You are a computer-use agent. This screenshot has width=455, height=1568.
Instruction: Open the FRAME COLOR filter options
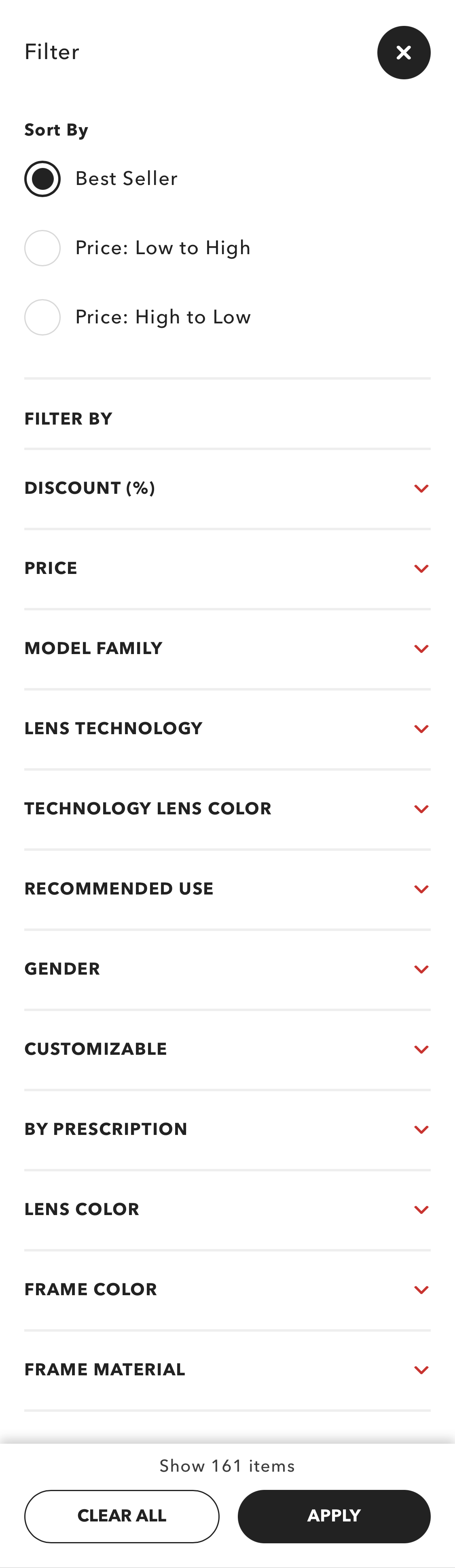point(227,1289)
